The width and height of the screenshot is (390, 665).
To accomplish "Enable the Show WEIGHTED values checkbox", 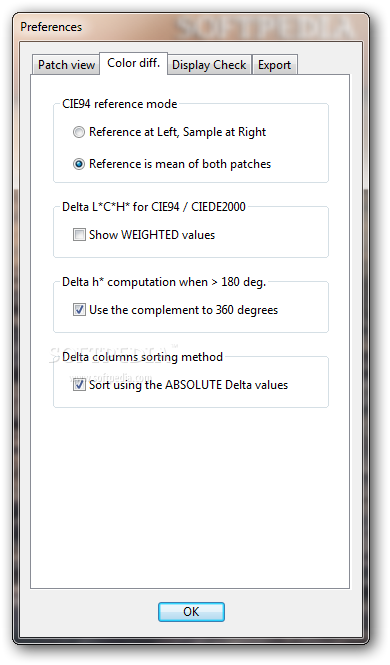I will point(79,235).
